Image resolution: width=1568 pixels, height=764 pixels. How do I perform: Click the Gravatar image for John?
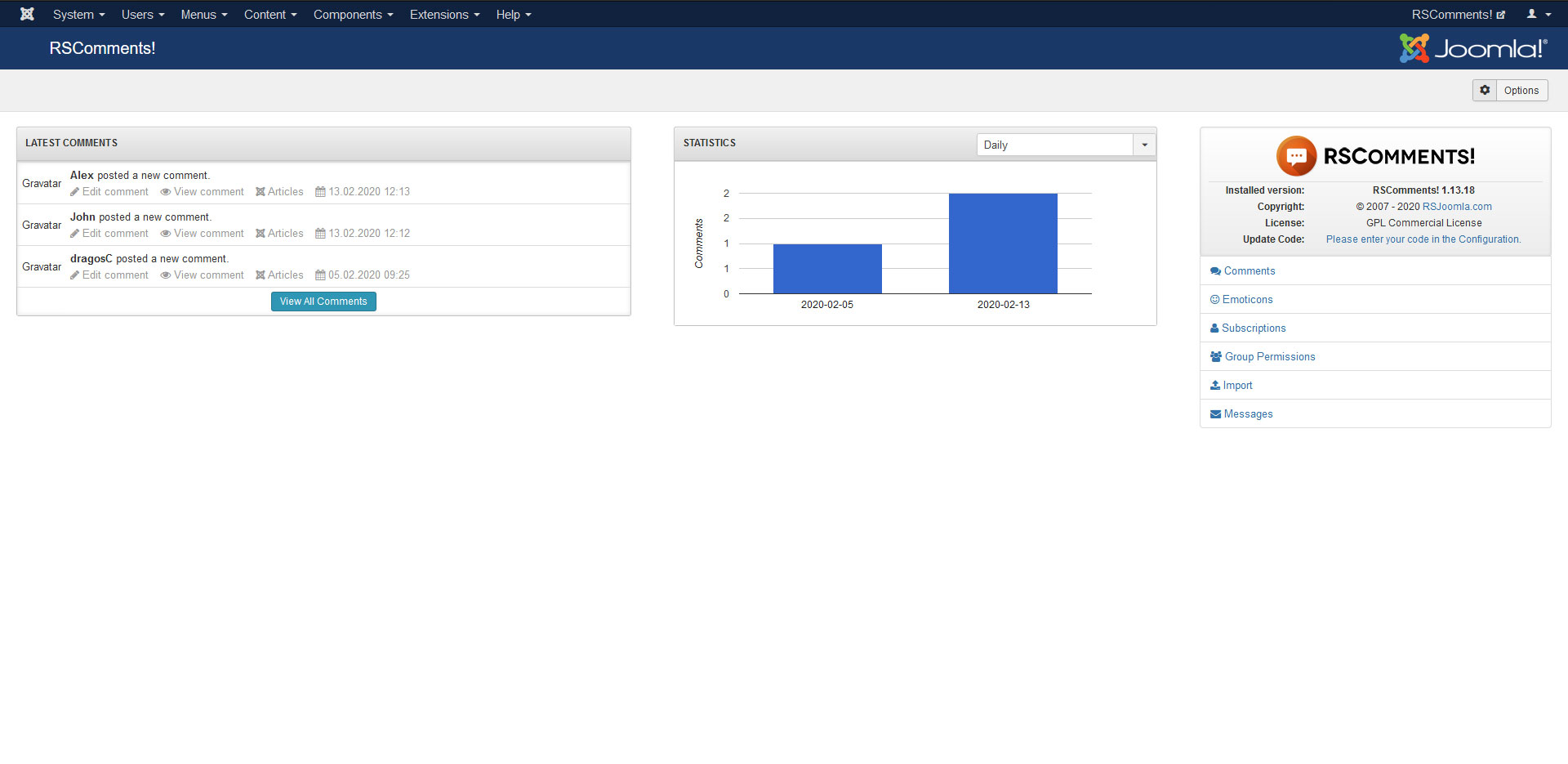[42, 226]
